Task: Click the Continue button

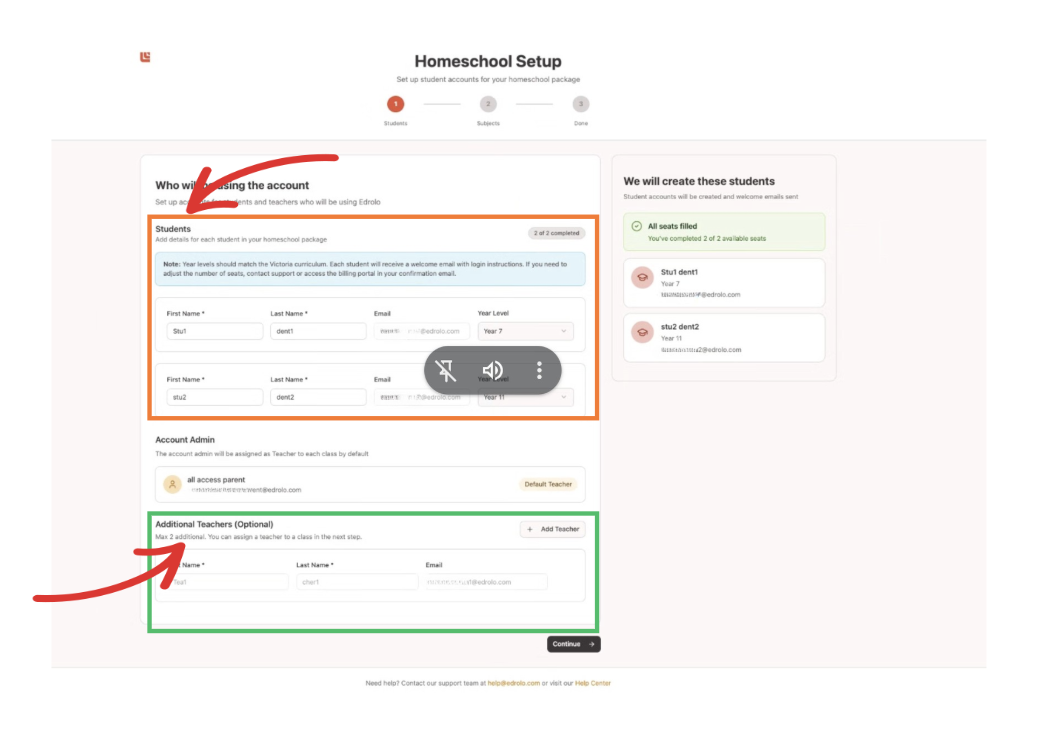Action: (x=573, y=644)
